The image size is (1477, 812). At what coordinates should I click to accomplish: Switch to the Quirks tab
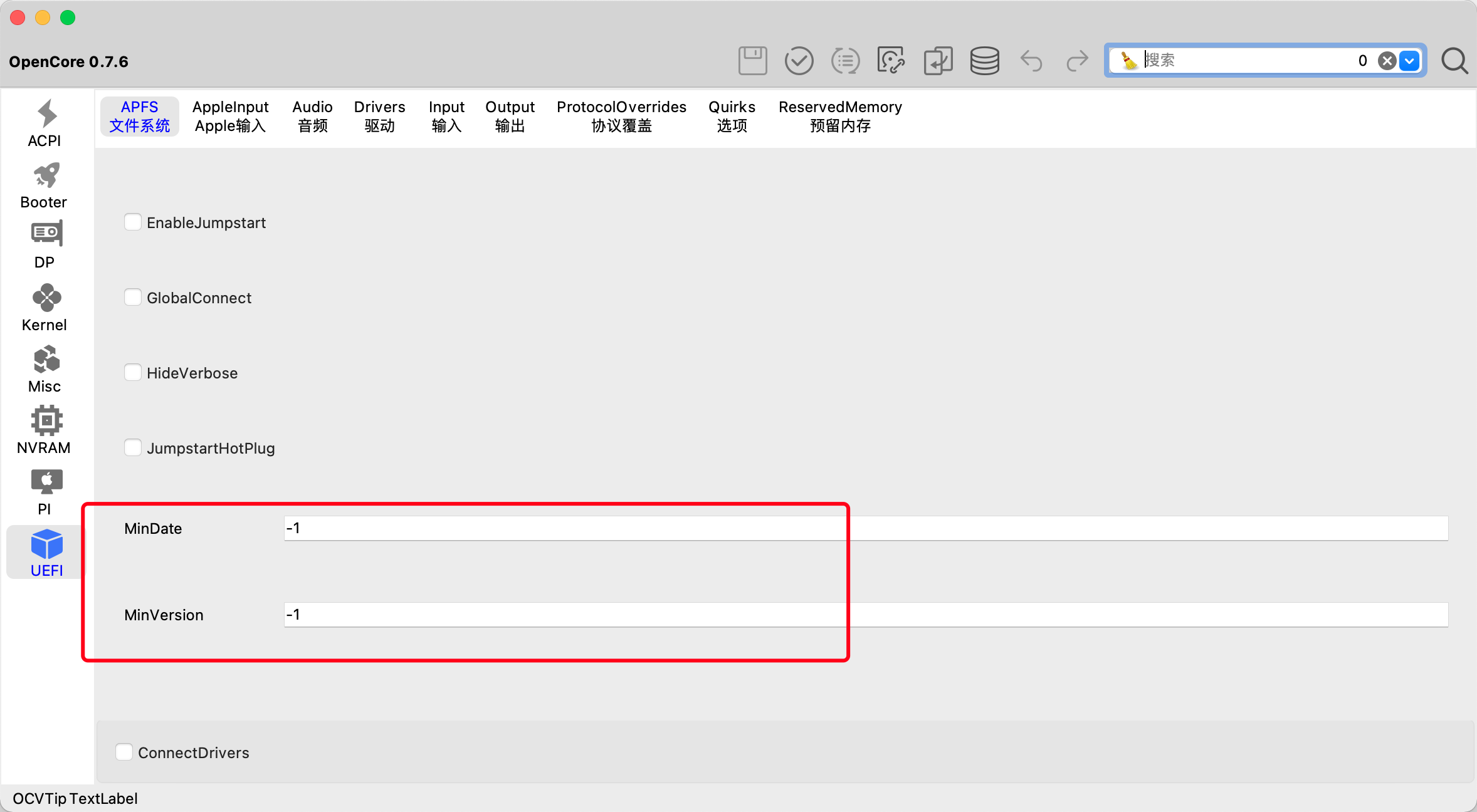(732, 116)
